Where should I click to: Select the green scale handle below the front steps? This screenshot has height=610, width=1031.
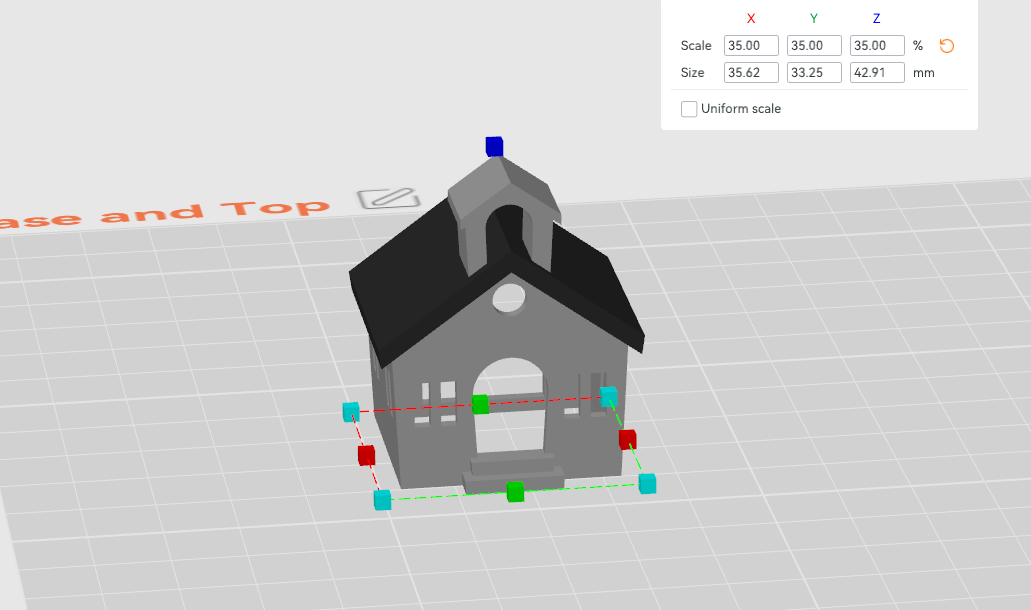(x=516, y=492)
